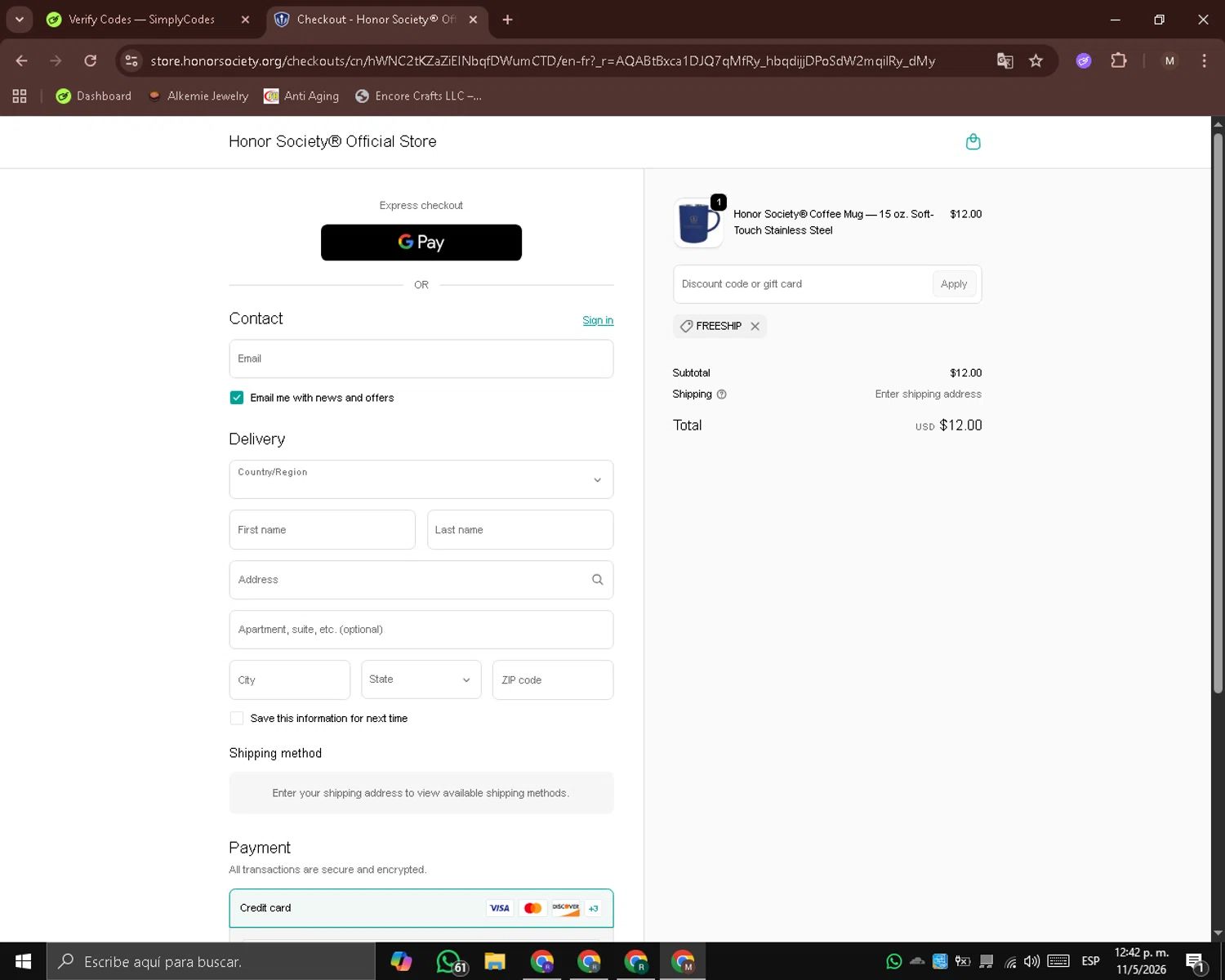Open the notifications center icon
The image size is (1225, 980).
[1195, 962]
